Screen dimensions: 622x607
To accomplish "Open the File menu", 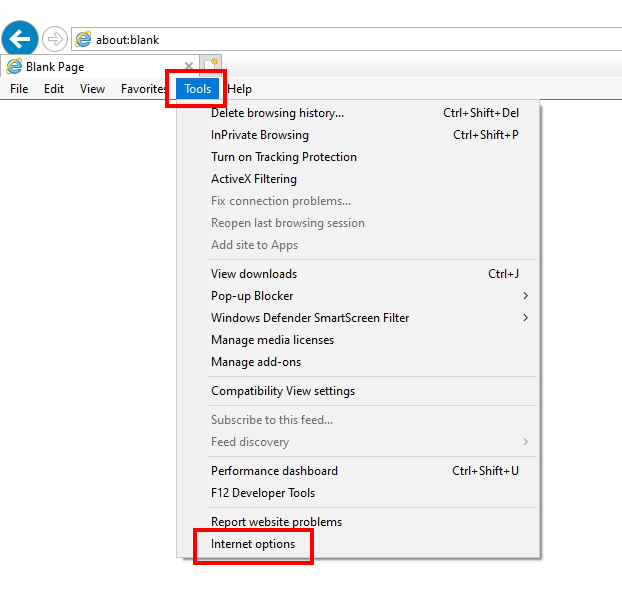I will click(x=19, y=89).
